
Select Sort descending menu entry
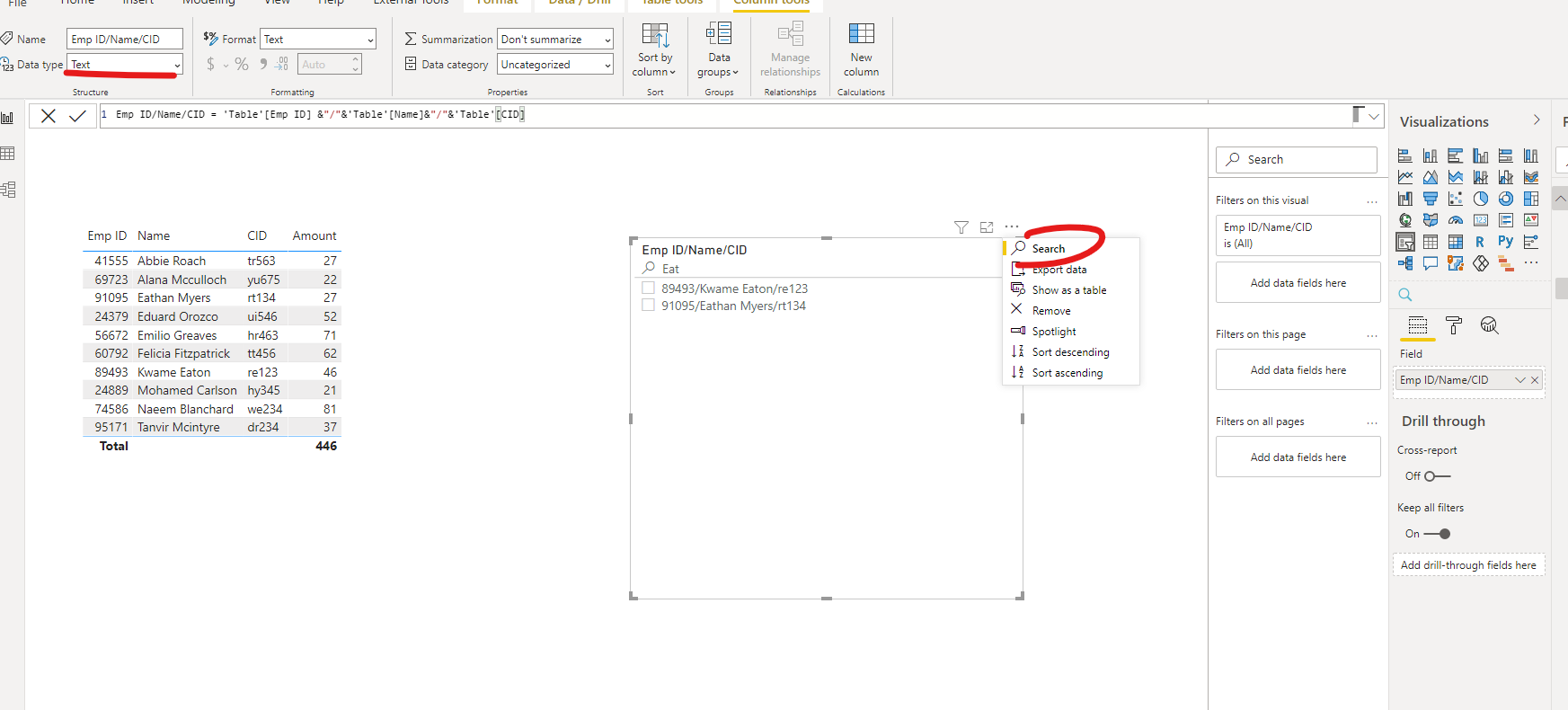[x=1070, y=352]
